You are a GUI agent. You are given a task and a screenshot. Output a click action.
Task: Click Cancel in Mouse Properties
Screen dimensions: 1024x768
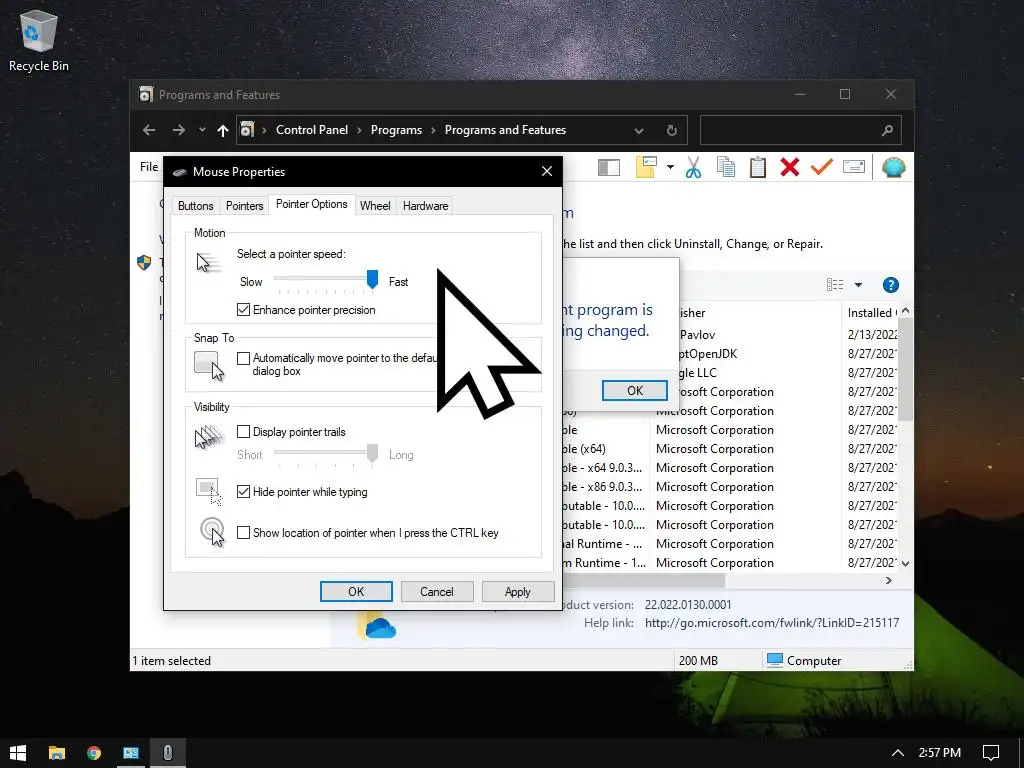[436, 592]
